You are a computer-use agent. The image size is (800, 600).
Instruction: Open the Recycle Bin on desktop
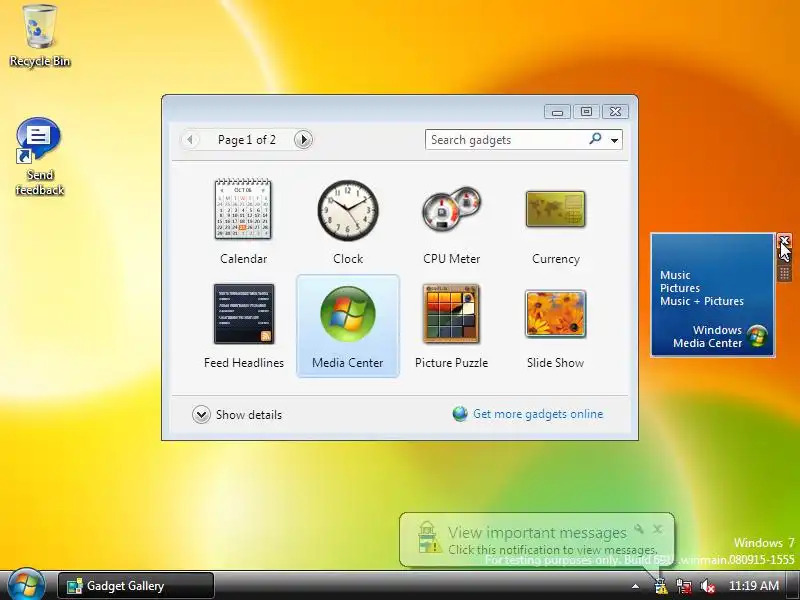[40, 36]
